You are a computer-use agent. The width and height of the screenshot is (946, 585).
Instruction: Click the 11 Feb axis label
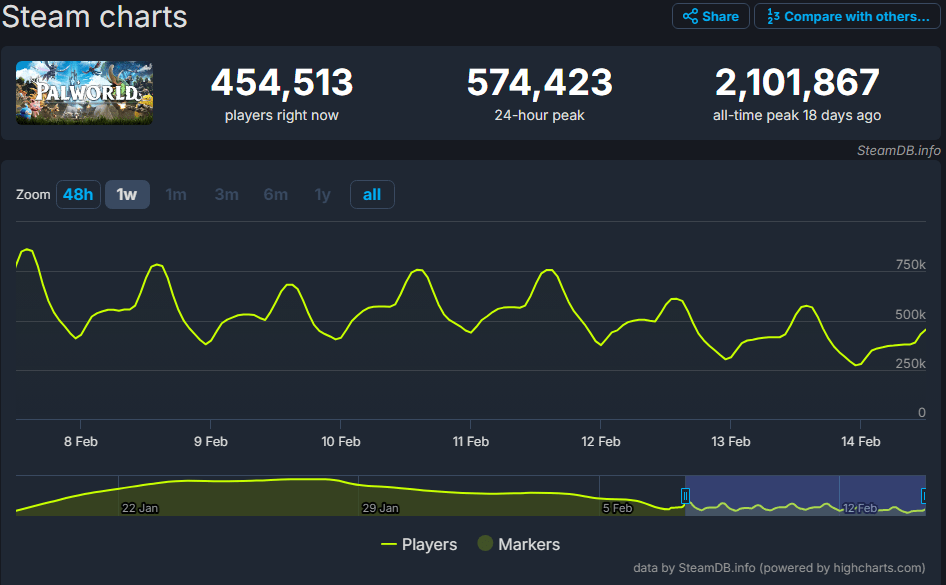click(x=471, y=441)
